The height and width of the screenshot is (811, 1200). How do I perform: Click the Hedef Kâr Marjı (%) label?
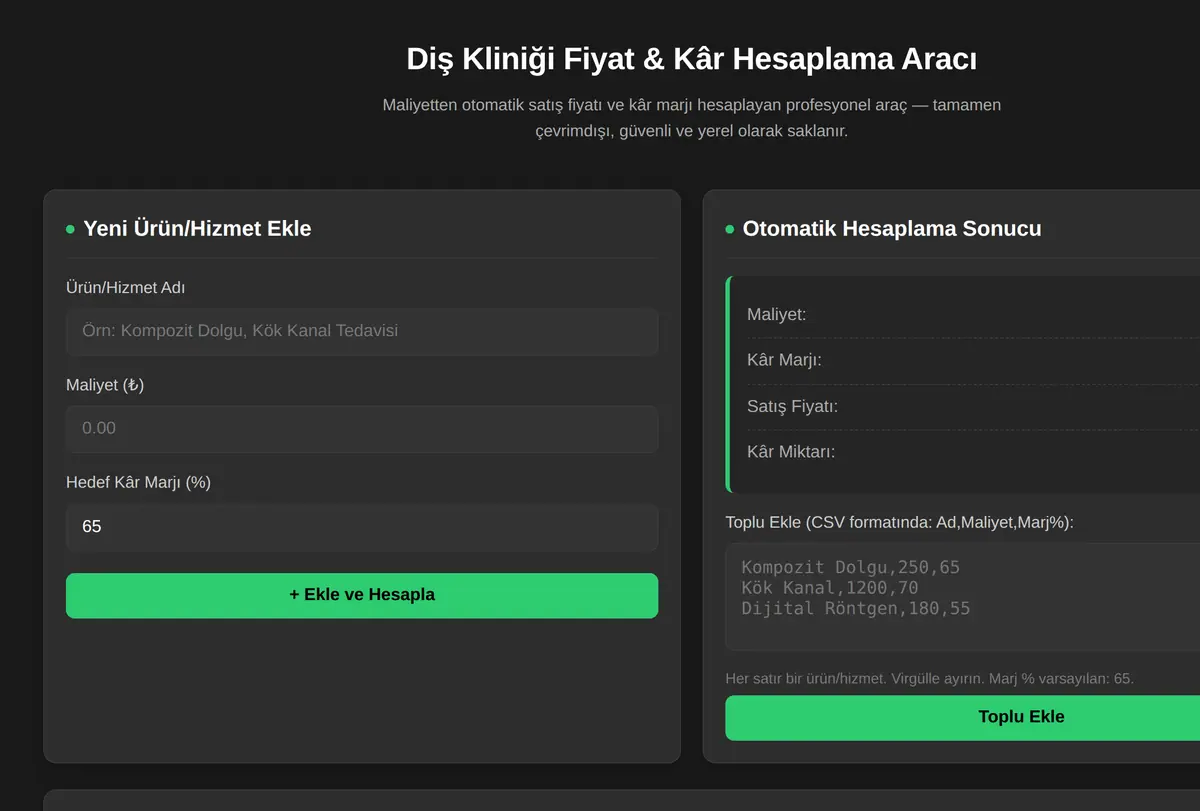click(x=138, y=483)
